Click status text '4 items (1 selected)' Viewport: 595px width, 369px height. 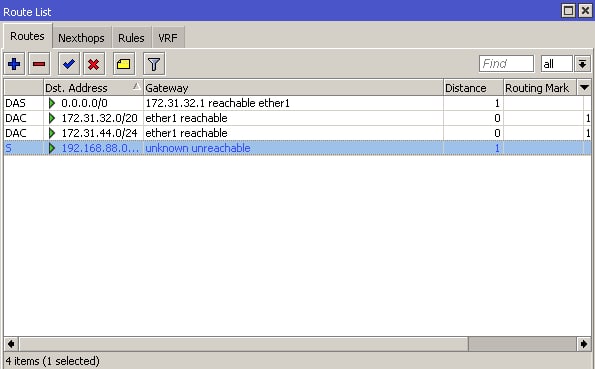point(52,361)
